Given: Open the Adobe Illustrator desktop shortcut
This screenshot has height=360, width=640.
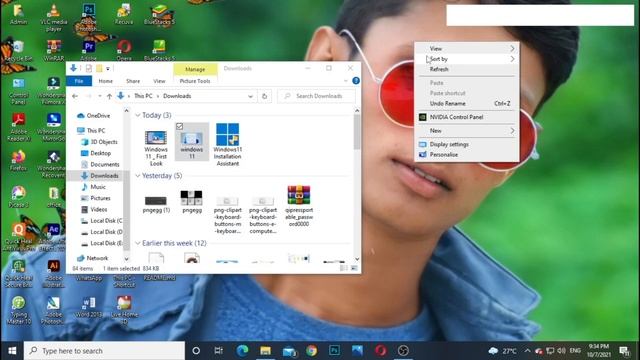Looking at the screenshot, I should 53,273.
